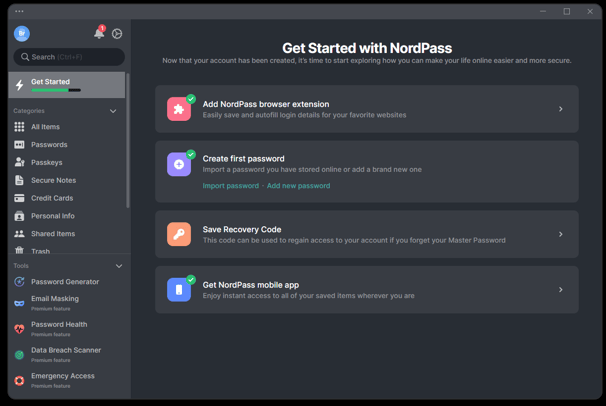Click the Search field
The image size is (606, 406).
tap(69, 57)
